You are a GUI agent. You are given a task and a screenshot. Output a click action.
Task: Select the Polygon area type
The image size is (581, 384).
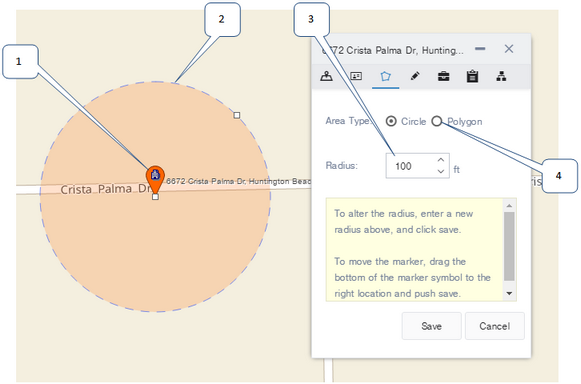click(x=437, y=121)
